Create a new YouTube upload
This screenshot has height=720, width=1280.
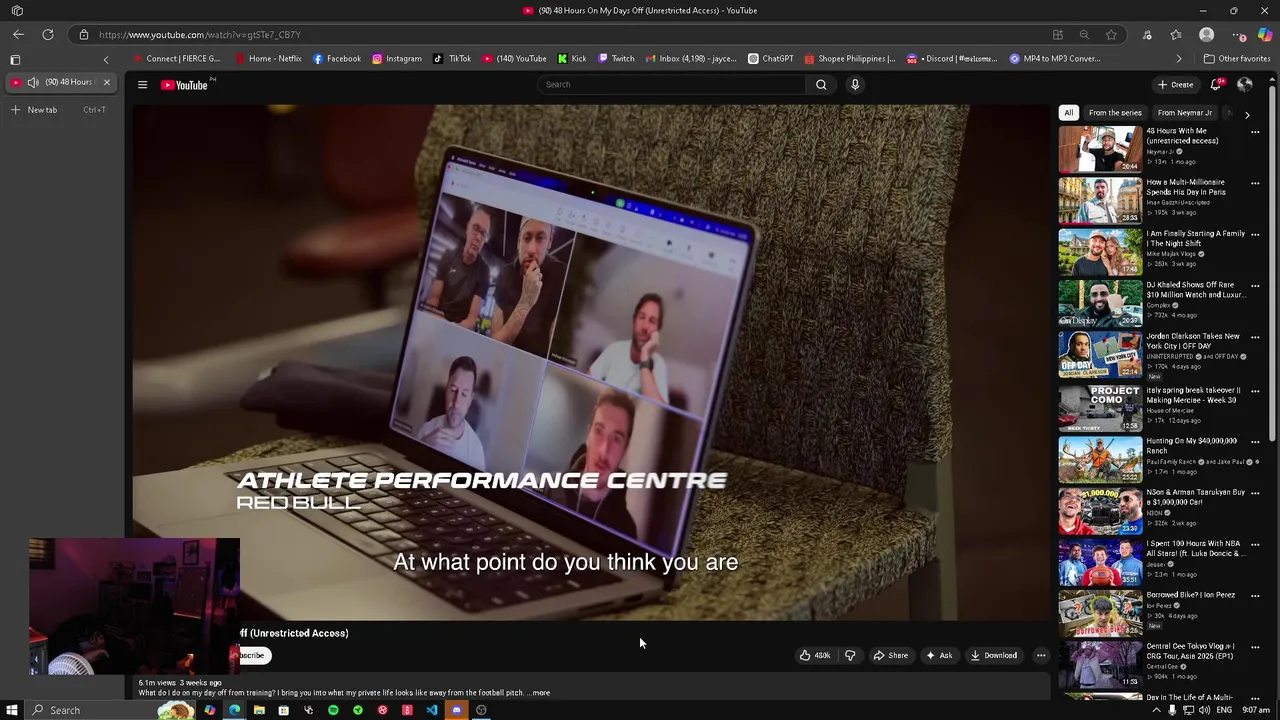coord(1175,85)
